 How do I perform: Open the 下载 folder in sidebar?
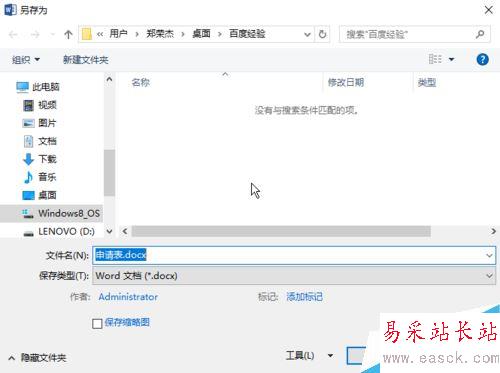coord(40,159)
